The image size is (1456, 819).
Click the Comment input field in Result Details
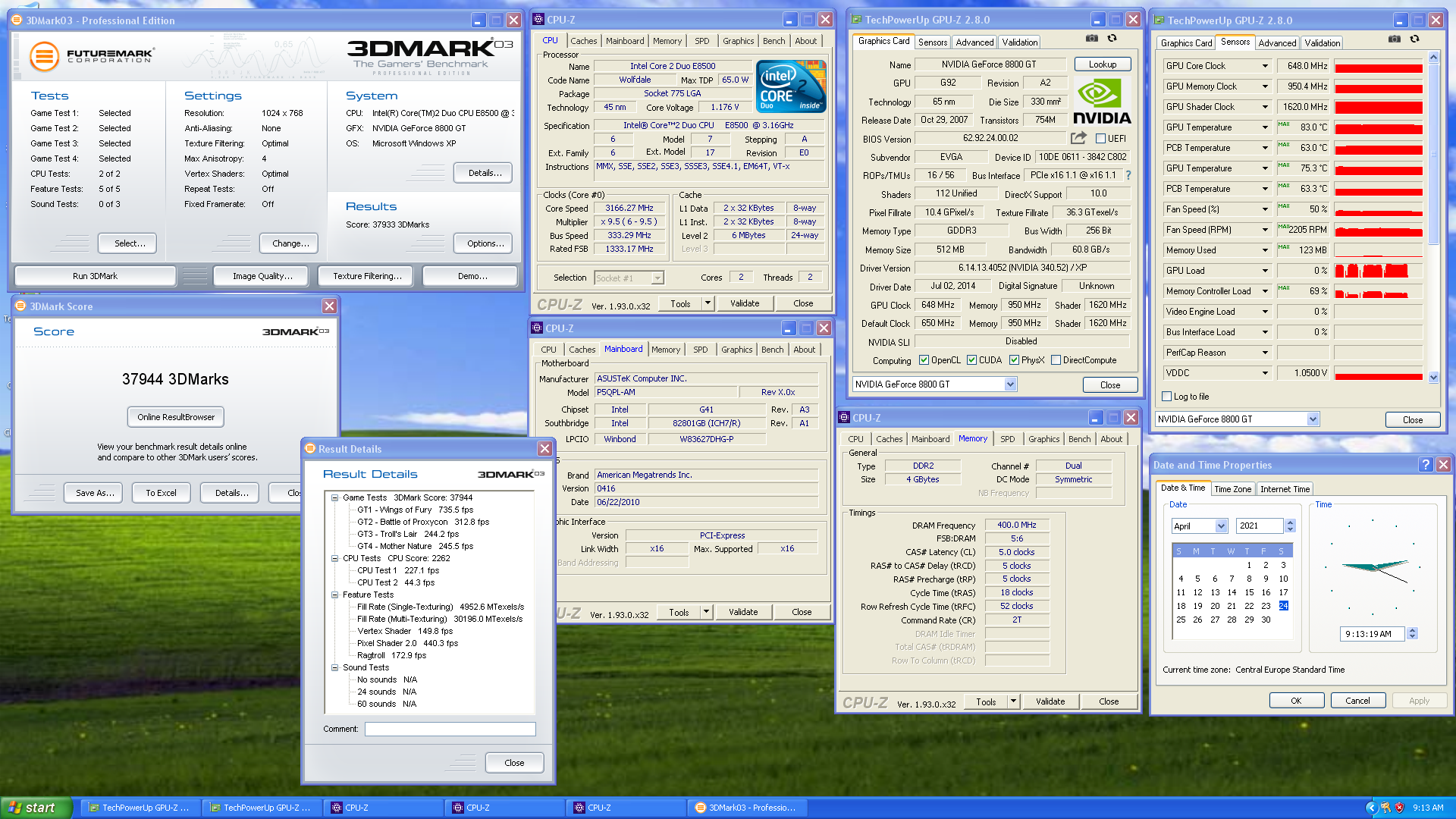pyautogui.click(x=450, y=729)
